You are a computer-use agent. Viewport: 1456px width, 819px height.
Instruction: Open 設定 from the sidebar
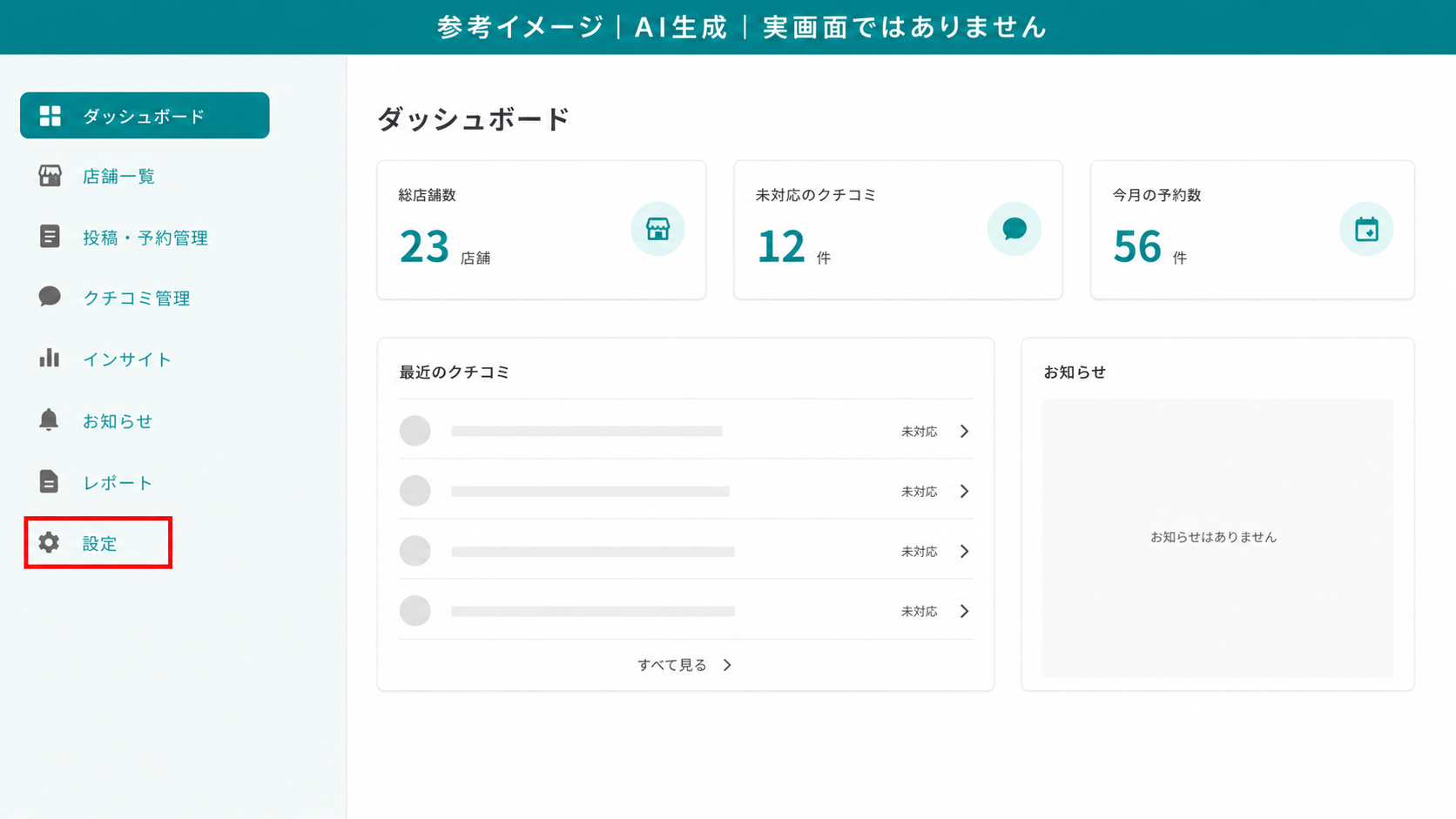pos(98,543)
